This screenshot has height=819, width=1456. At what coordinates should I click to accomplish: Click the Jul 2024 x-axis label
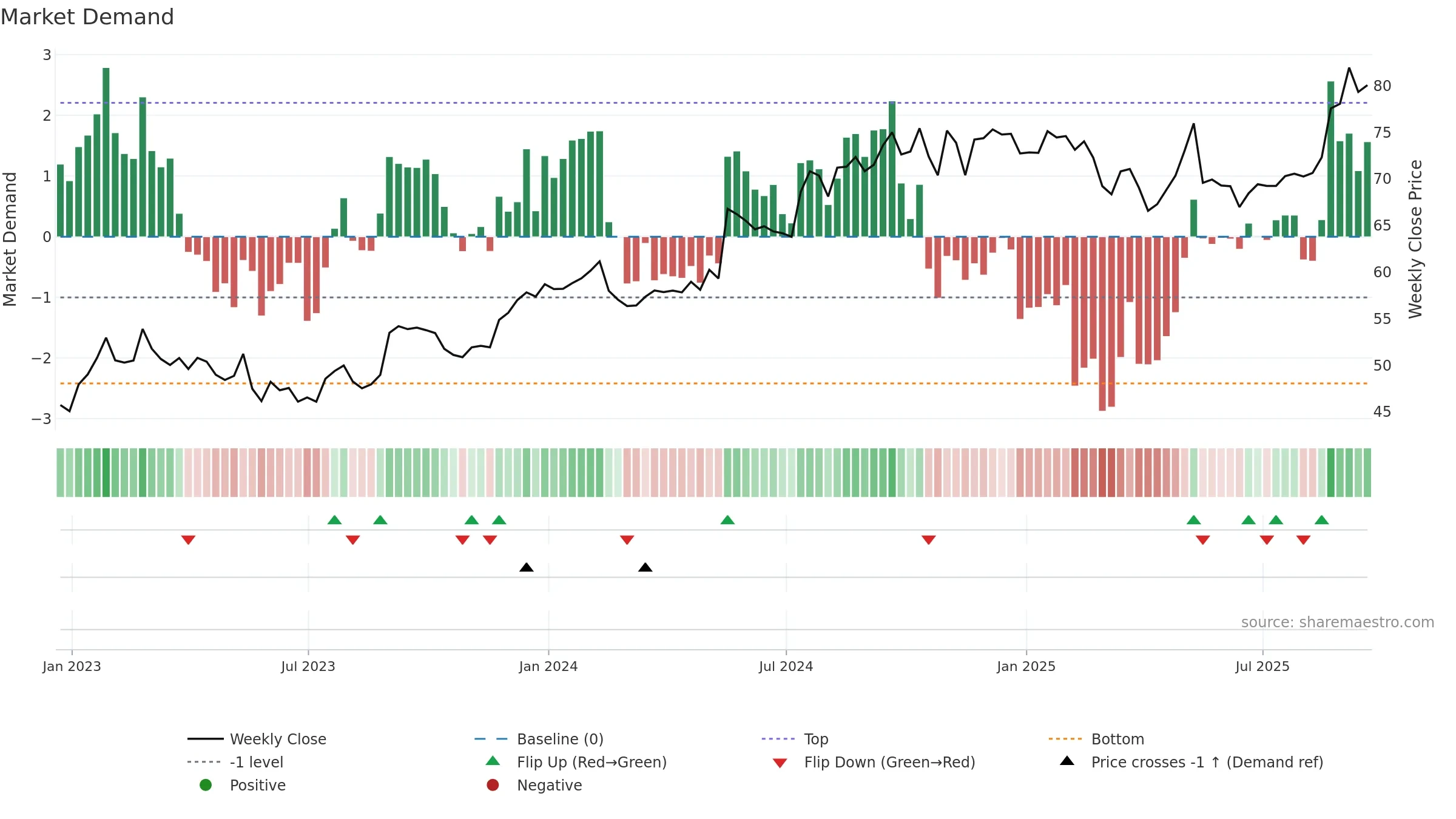786,666
